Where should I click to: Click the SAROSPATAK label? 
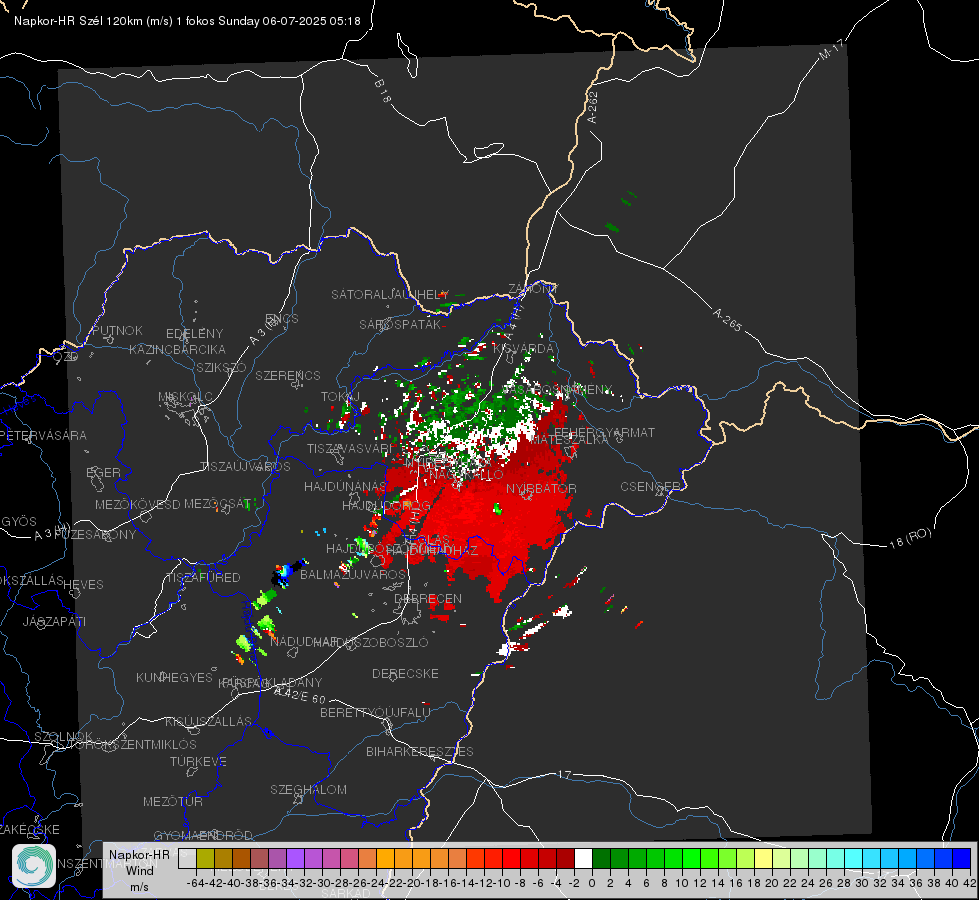pos(400,324)
